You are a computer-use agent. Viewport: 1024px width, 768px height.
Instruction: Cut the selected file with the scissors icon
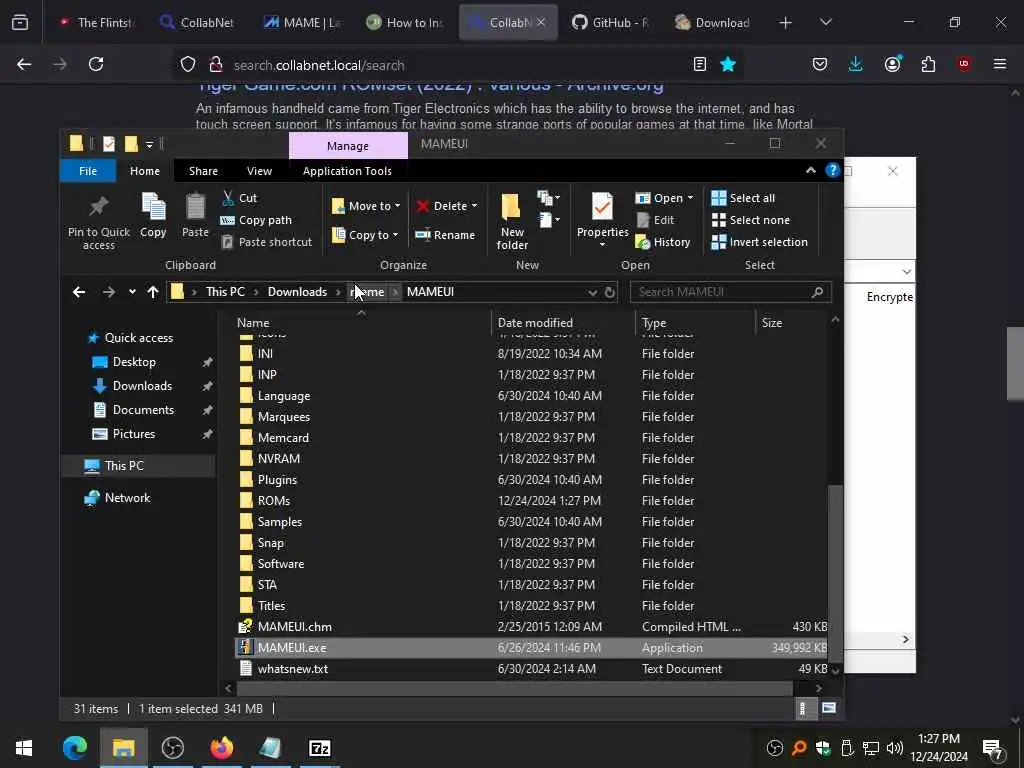pyautogui.click(x=239, y=198)
